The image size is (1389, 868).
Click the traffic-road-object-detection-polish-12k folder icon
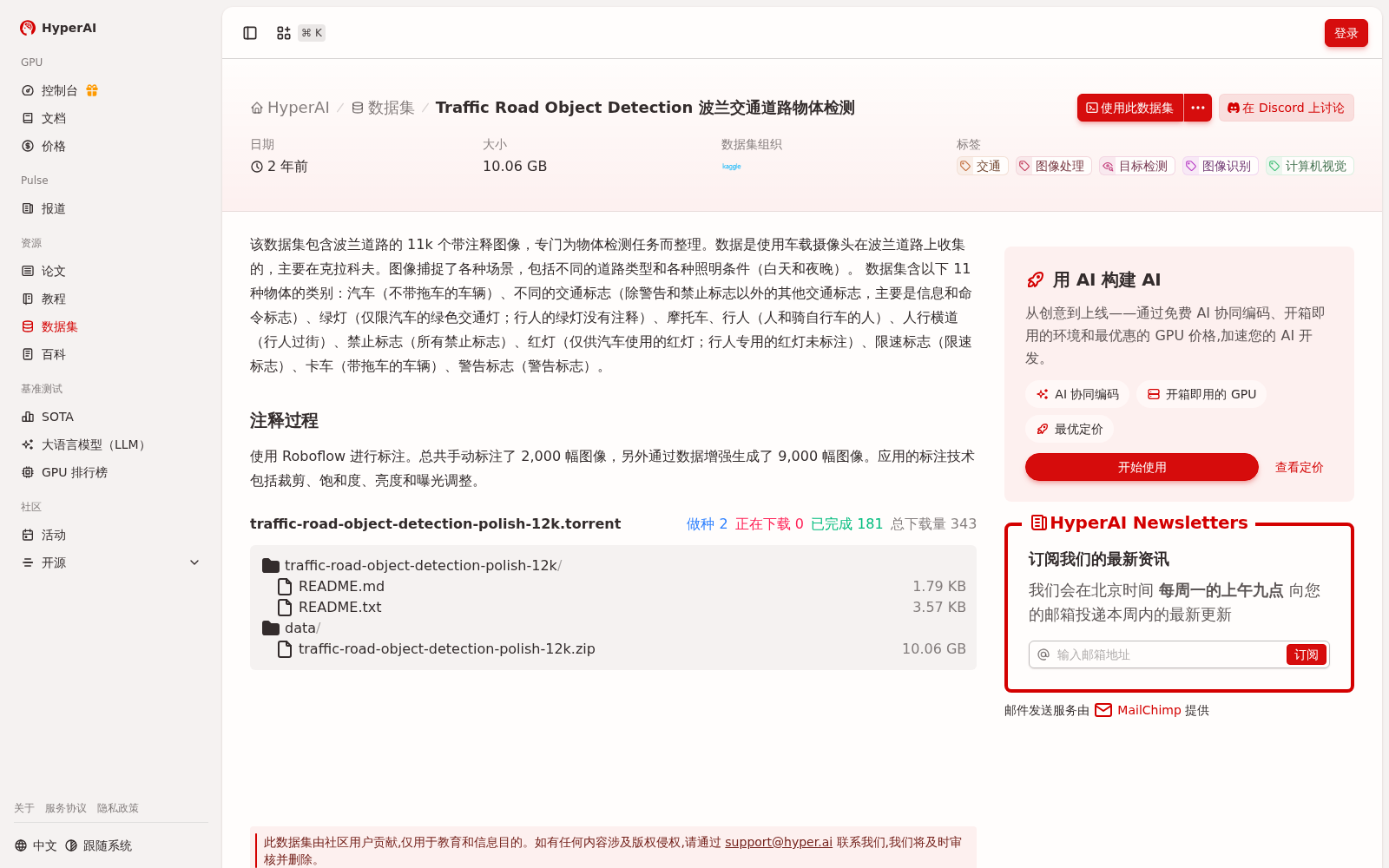click(x=271, y=565)
